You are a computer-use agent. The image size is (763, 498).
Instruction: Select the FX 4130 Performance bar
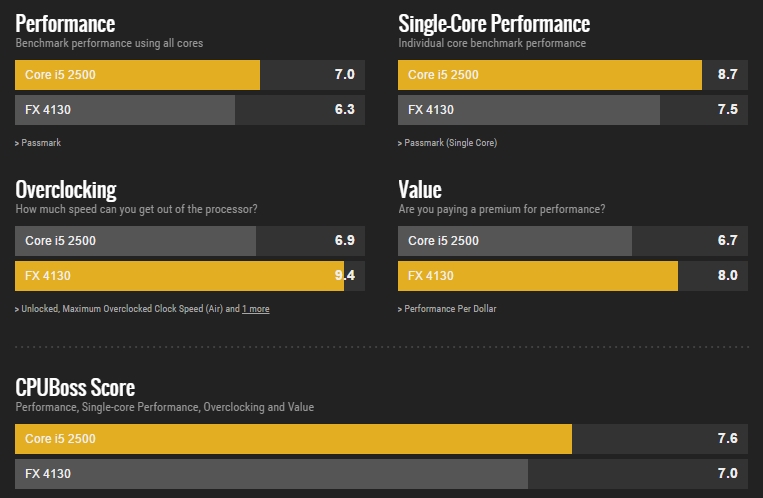tap(190, 110)
